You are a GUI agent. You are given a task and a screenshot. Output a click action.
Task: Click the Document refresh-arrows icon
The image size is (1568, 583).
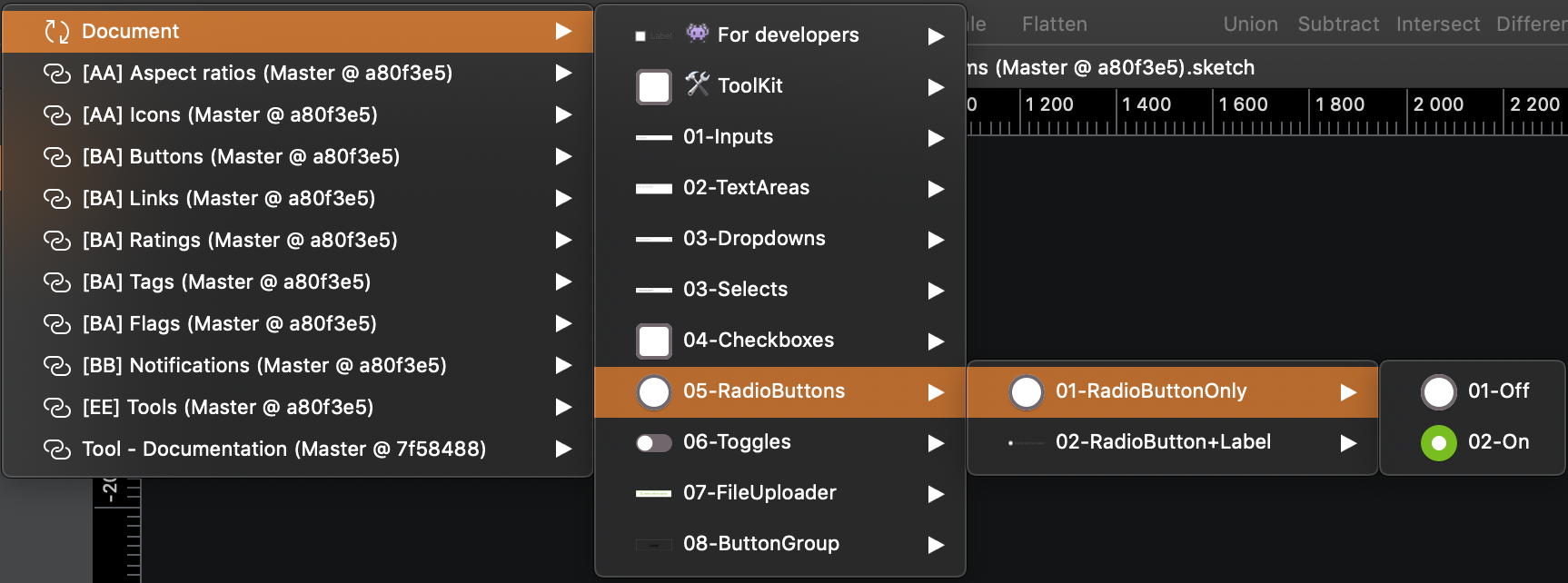(x=57, y=32)
